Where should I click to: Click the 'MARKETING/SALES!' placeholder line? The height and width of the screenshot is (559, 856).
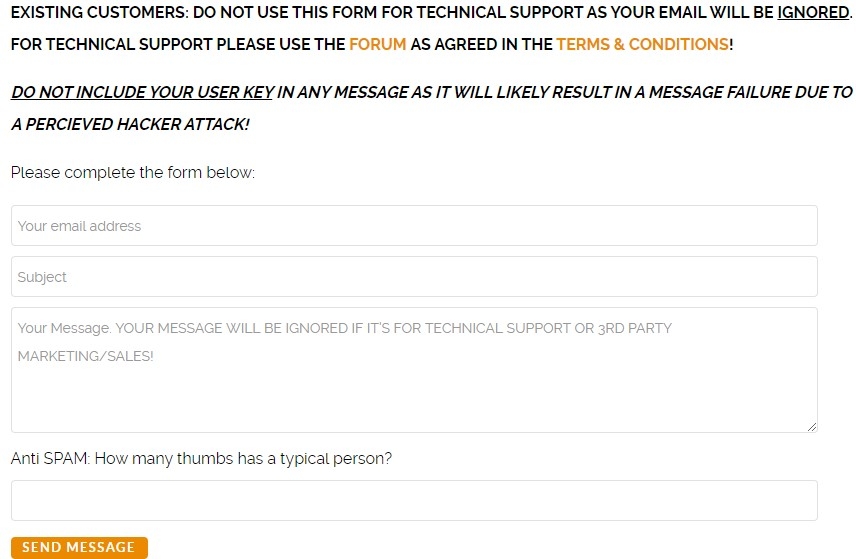(86, 356)
